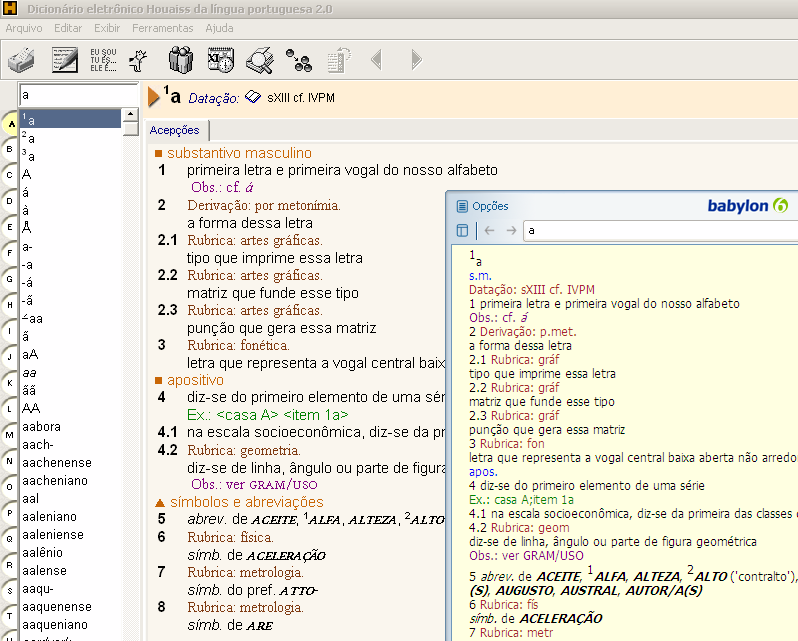Toggle the Babylon sidebar panel icon
This screenshot has width=798, height=641.
pyautogui.click(x=462, y=231)
